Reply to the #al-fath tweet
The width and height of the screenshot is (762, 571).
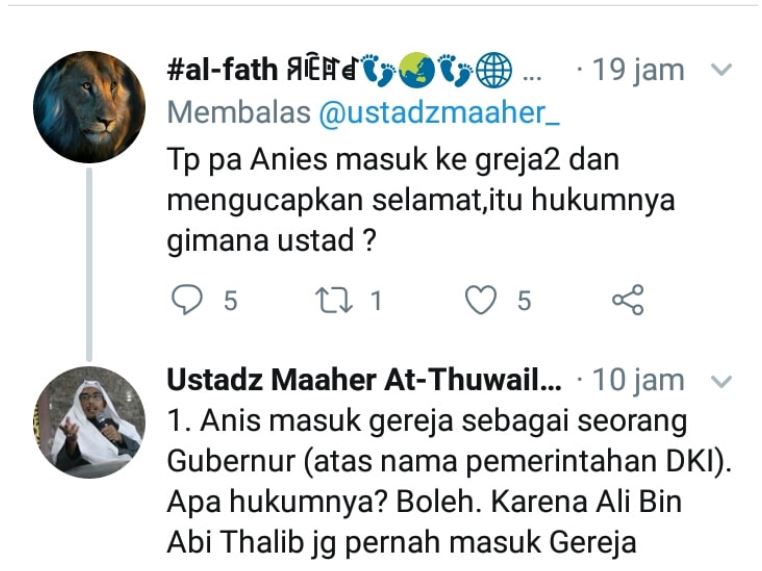pos(187,299)
